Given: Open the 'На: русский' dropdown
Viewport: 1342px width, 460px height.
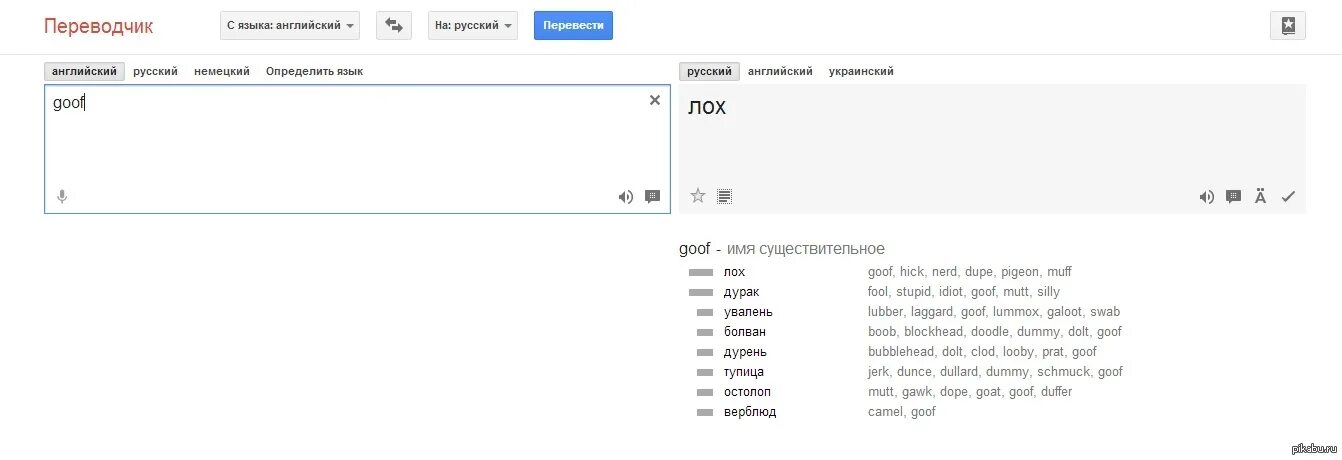Looking at the screenshot, I should coord(473,26).
